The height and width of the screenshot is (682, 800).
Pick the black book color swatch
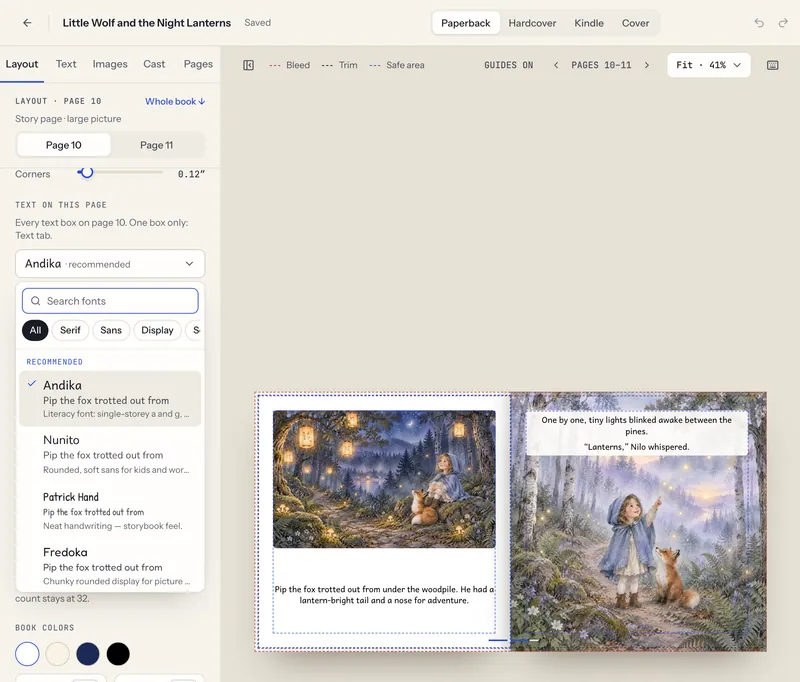(118, 653)
